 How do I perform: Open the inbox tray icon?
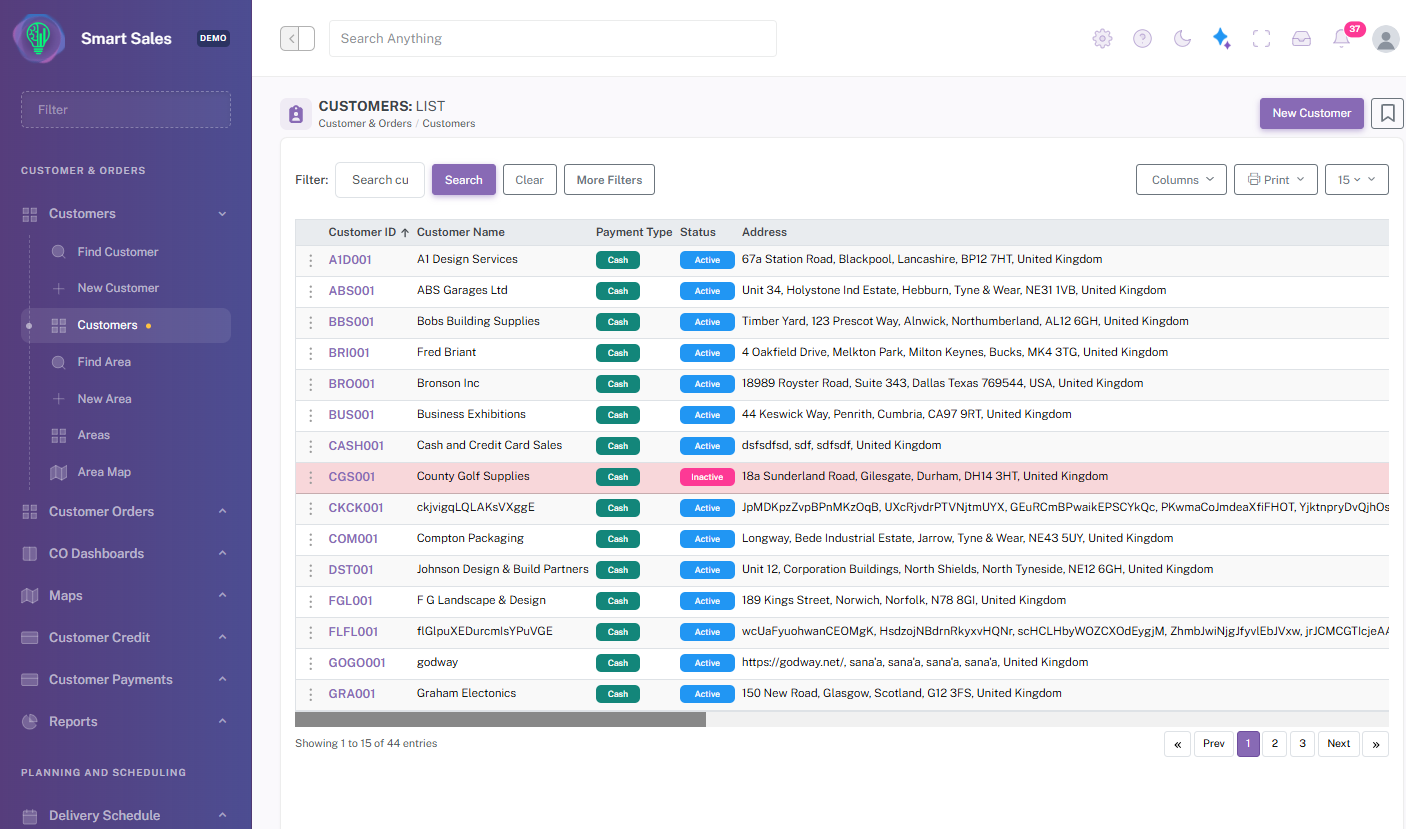point(1301,38)
